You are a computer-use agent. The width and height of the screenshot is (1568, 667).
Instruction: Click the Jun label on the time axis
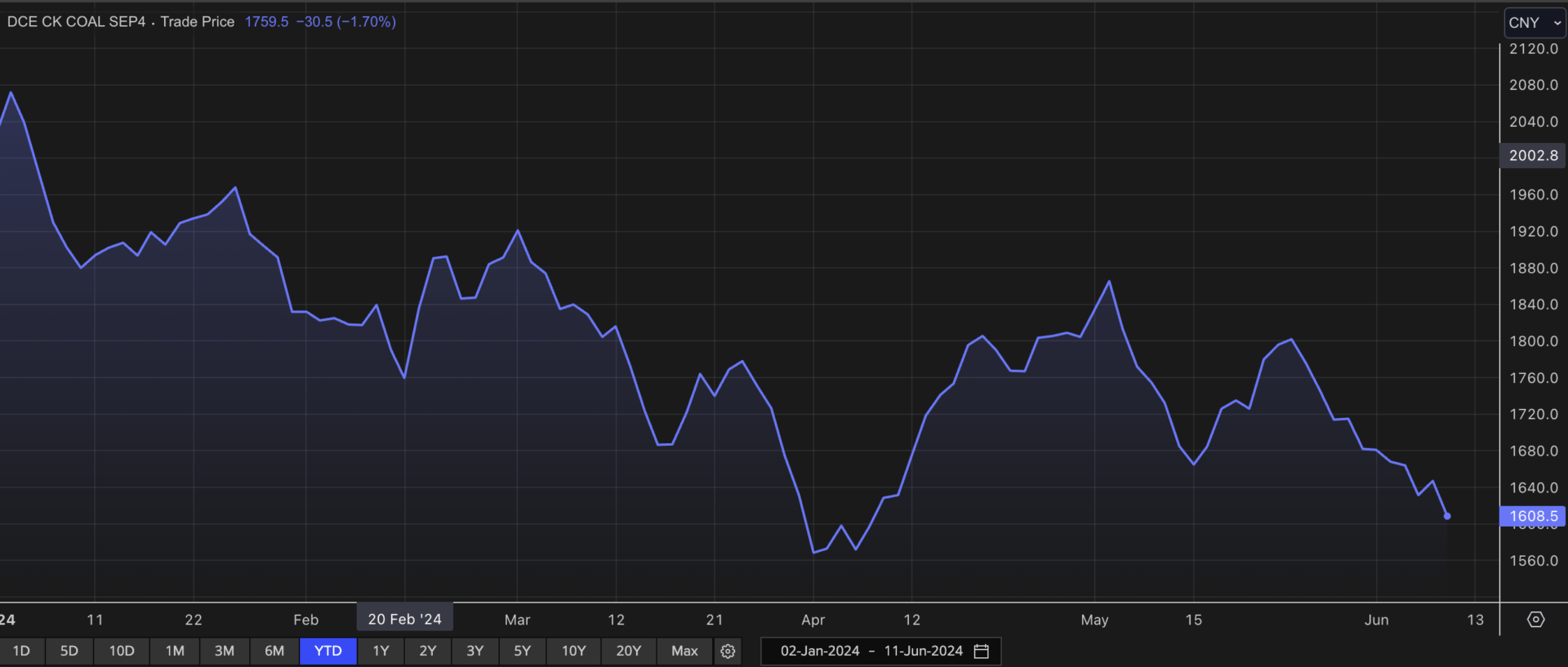(x=1376, y=620)
